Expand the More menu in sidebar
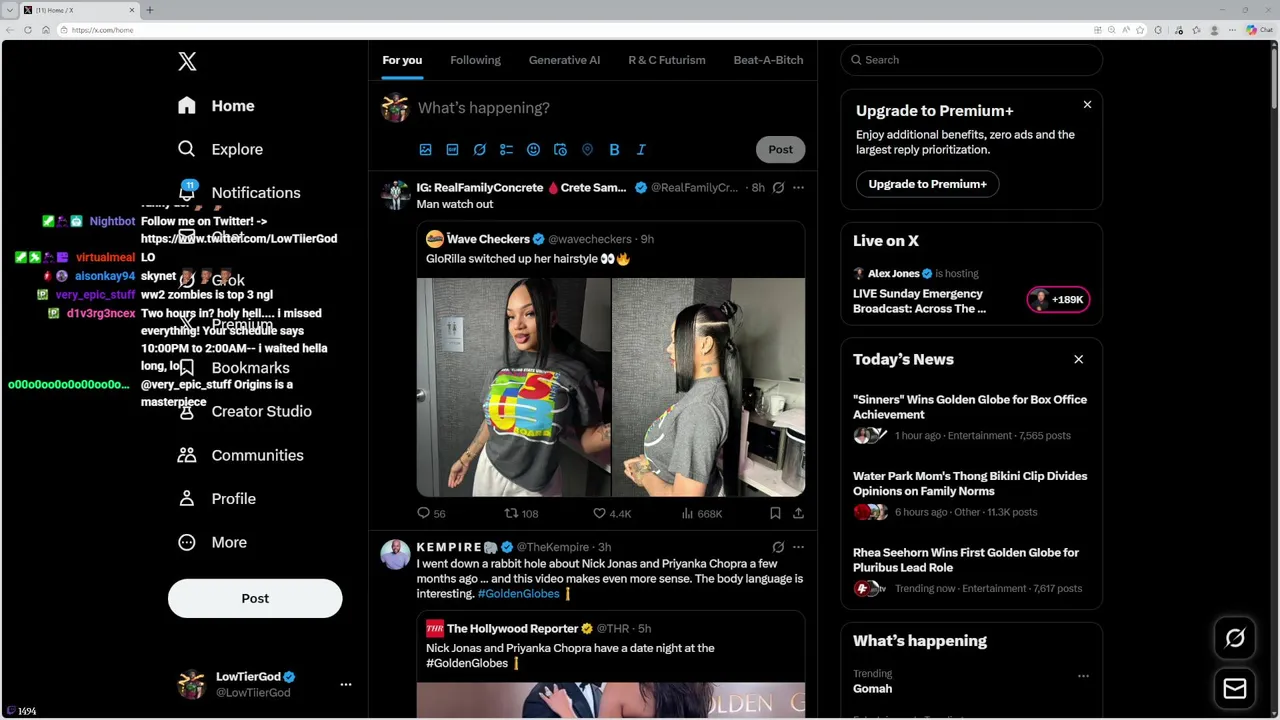This screenshot has height=720, width=1280. tap(212, 542)
